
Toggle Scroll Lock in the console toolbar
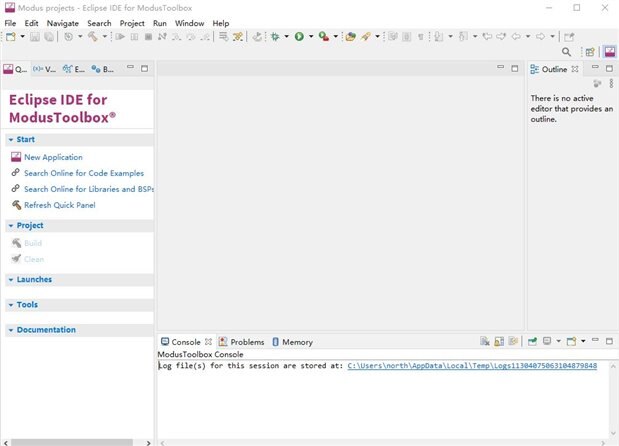[x=499, y=341]
